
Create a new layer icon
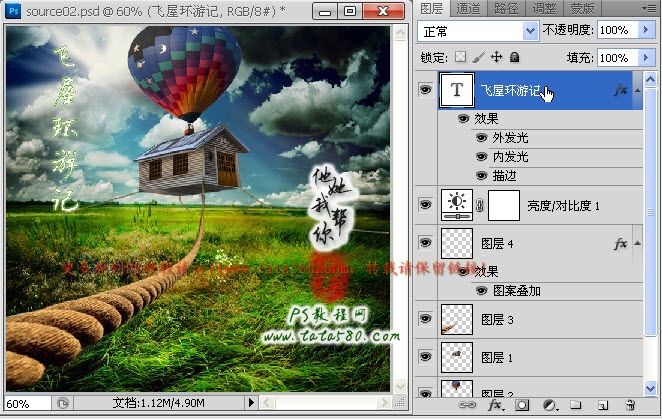pyautogui.click(x=603, y=405)
